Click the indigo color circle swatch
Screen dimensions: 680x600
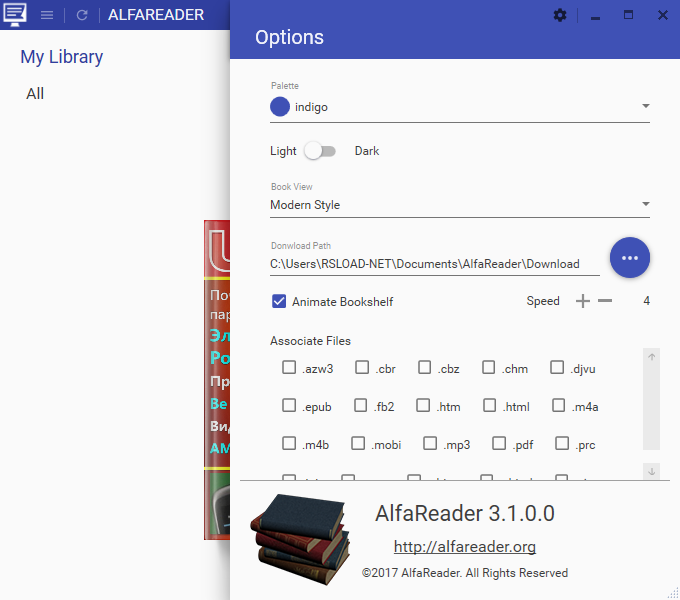click(x=280, y=107)
